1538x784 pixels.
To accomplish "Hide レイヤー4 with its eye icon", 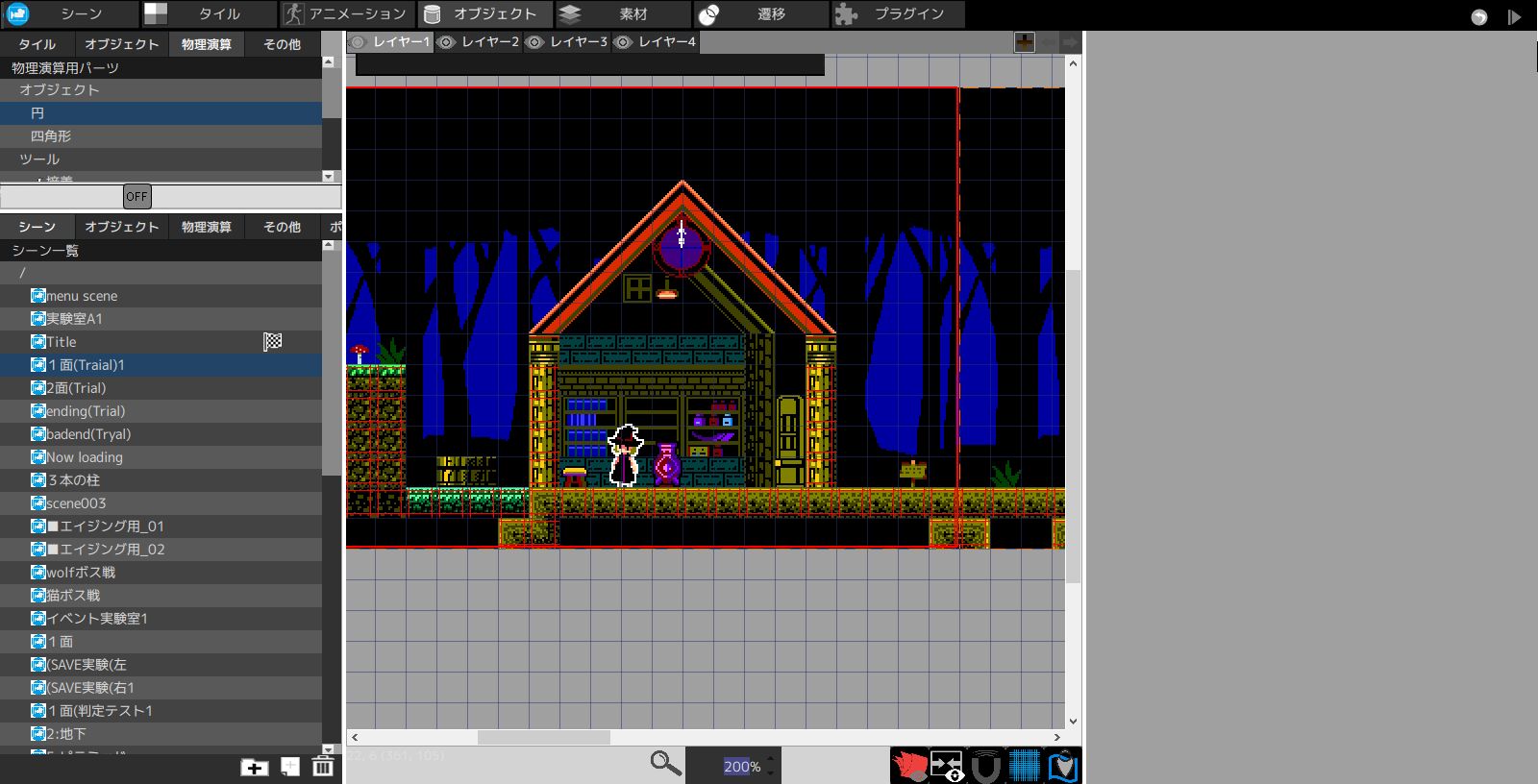I will (x=624, y=42).
